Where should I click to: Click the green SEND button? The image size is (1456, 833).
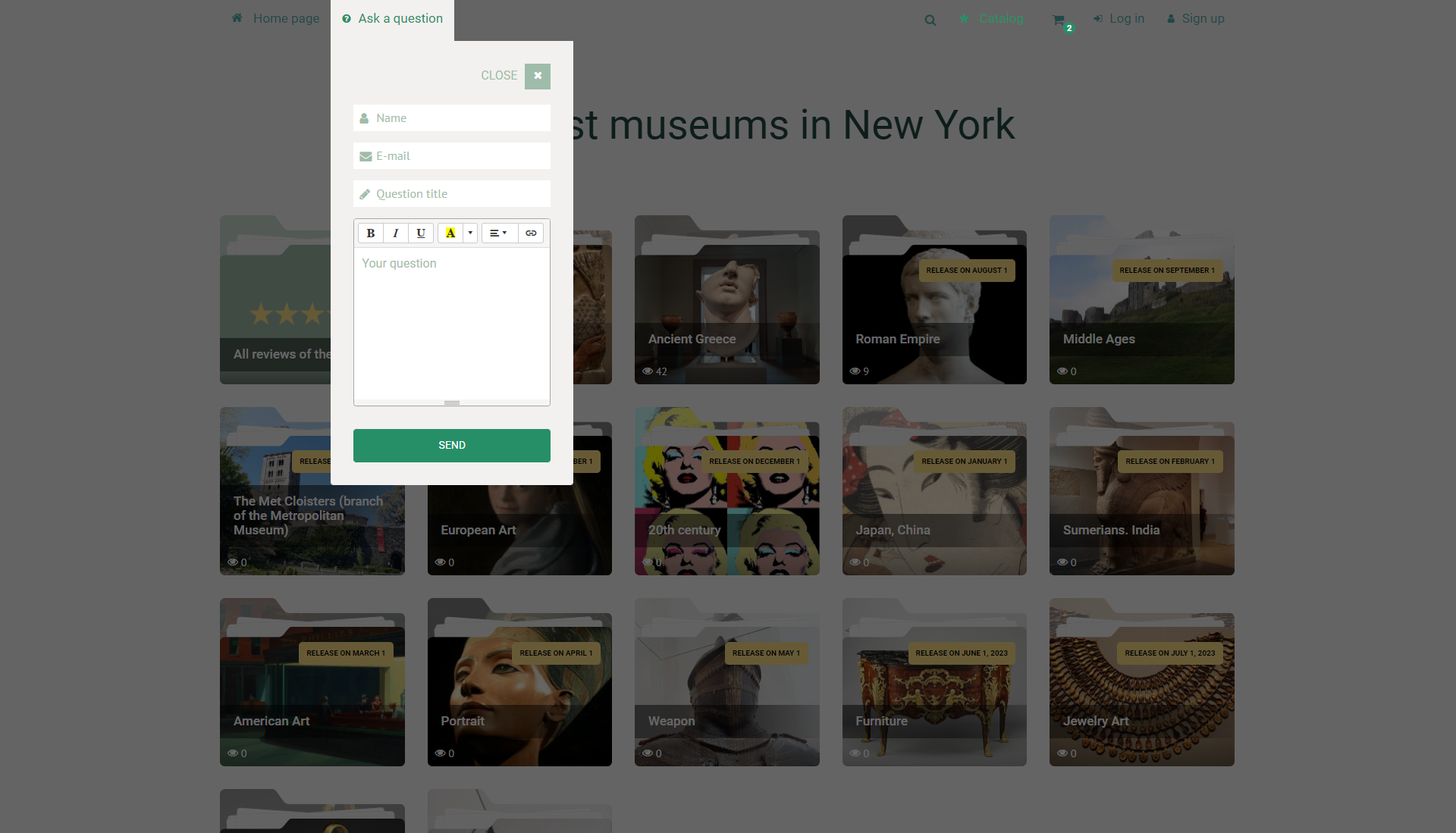click(452, 446)
